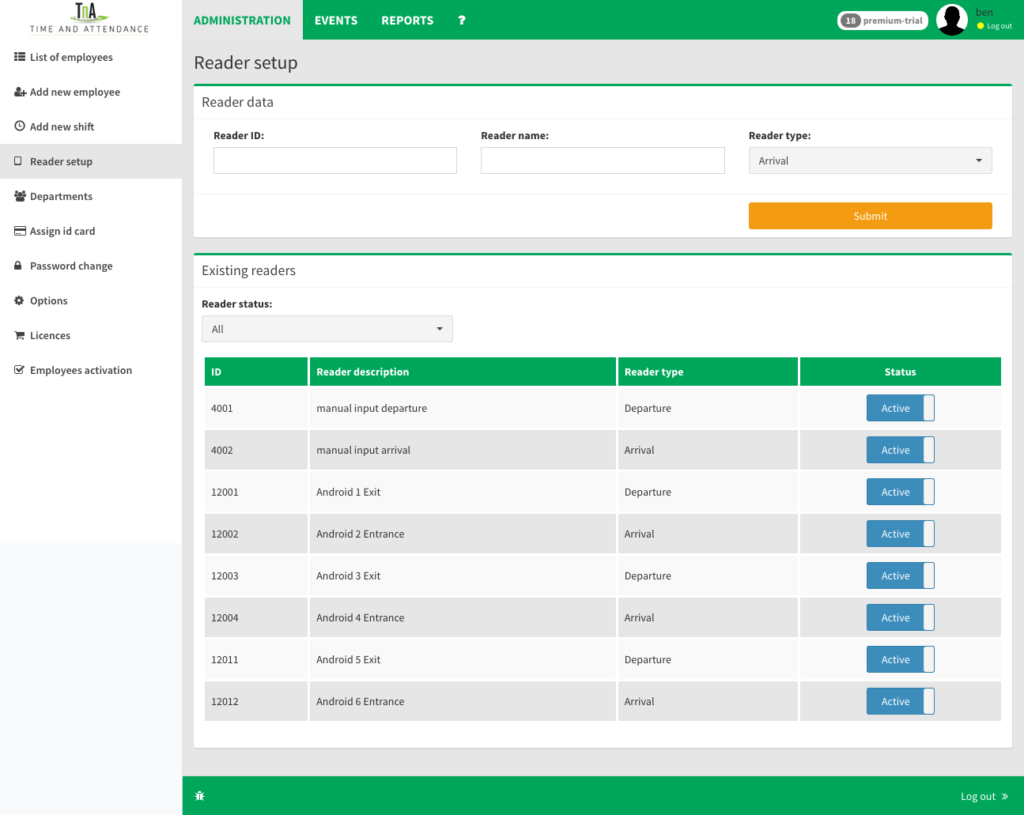Viewport: 1024px width, 815px height.
Task: Click the Assign id card icon
Action: (20, 231)
